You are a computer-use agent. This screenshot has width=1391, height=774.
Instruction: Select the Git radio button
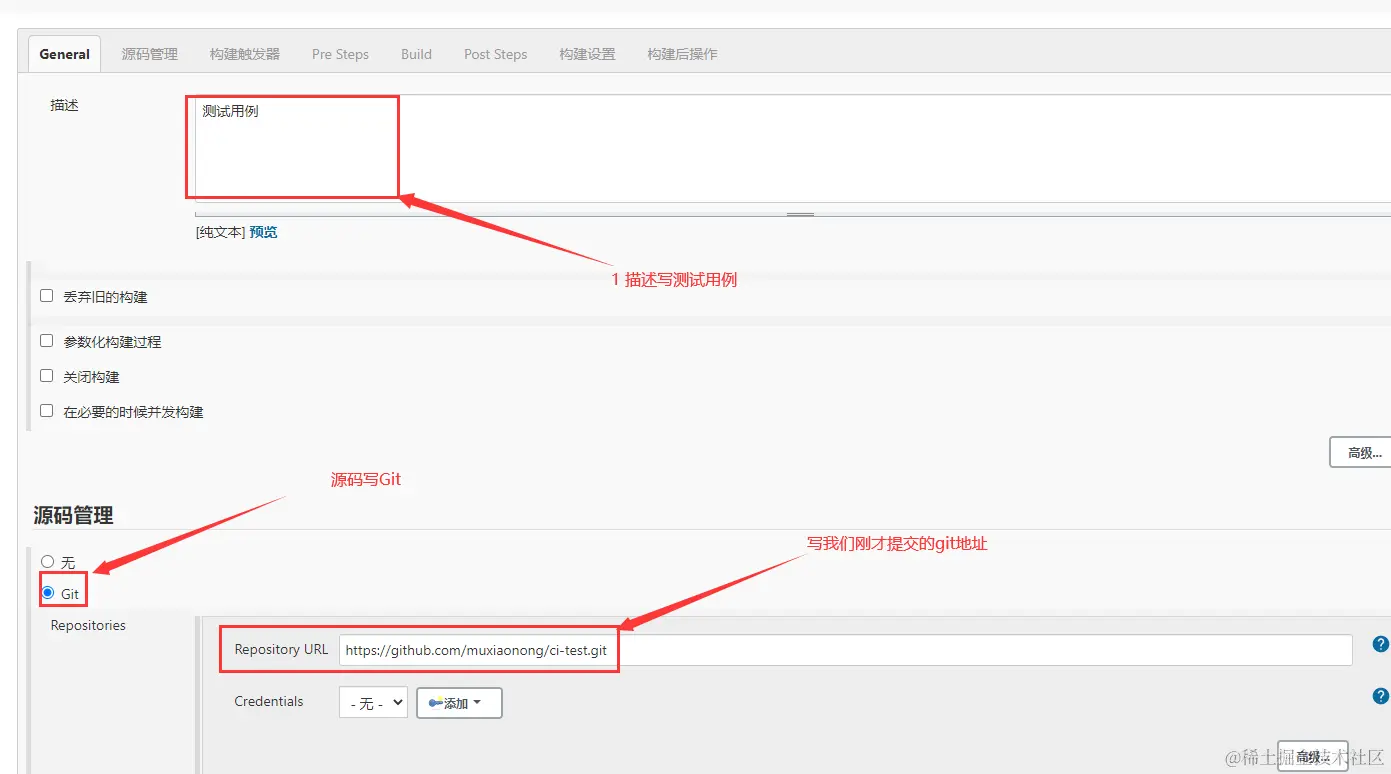tap(47, 593)
